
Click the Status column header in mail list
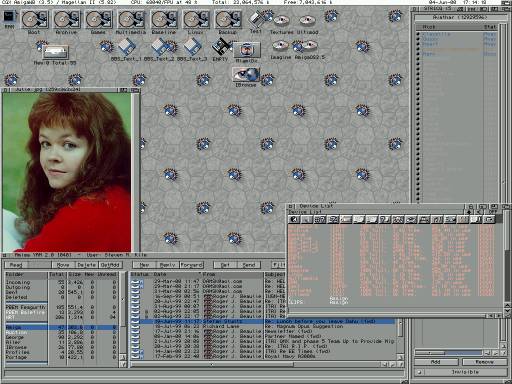tap(140, 274)
